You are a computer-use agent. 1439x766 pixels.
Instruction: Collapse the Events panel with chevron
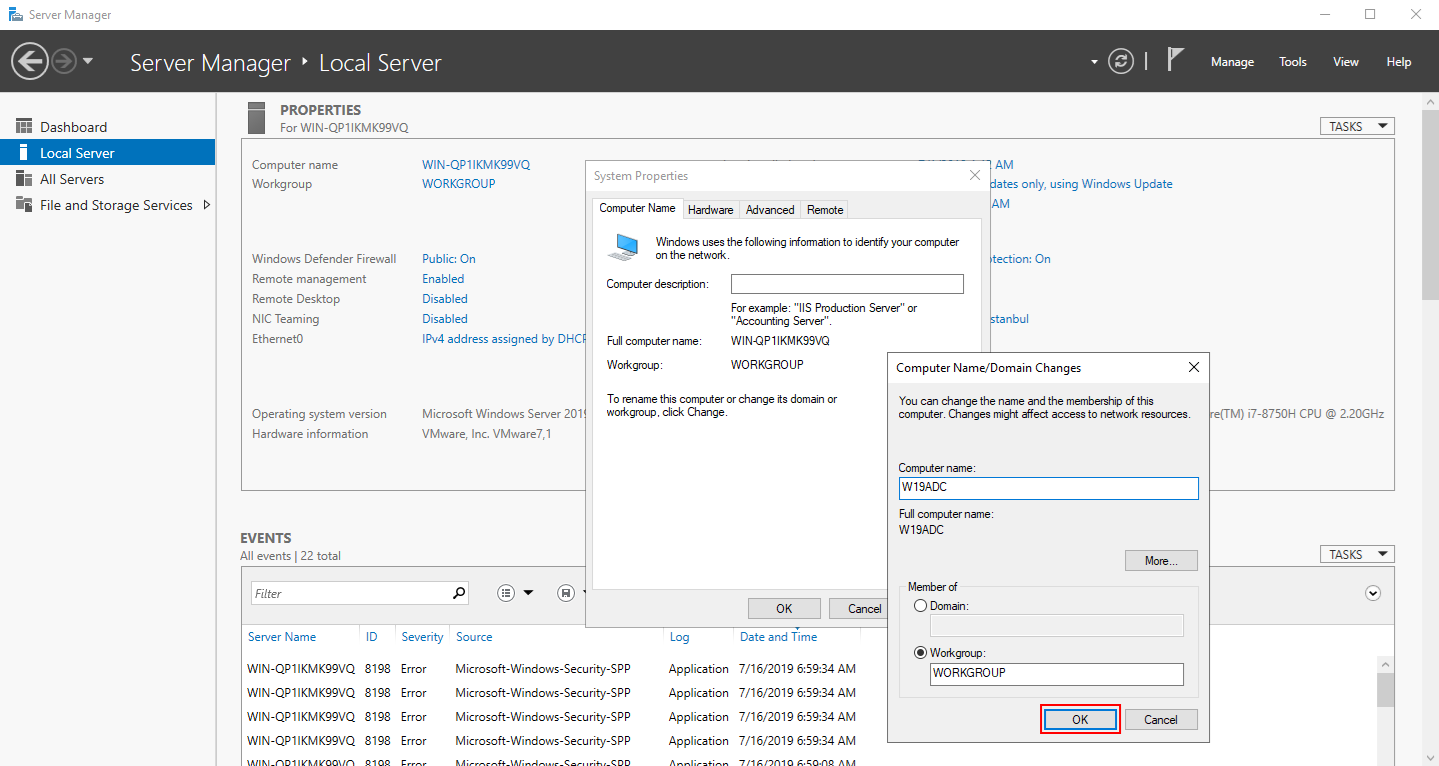tap(1373, 593)
